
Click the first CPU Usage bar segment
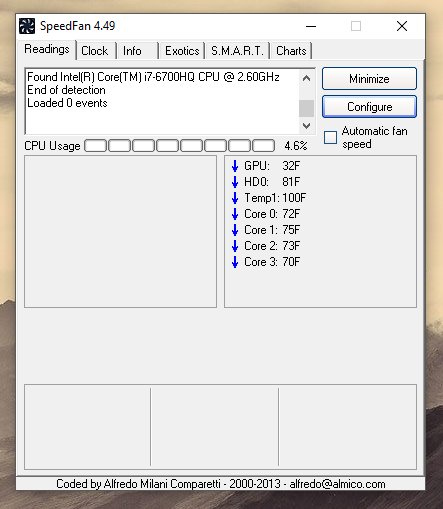click(96, 146)
